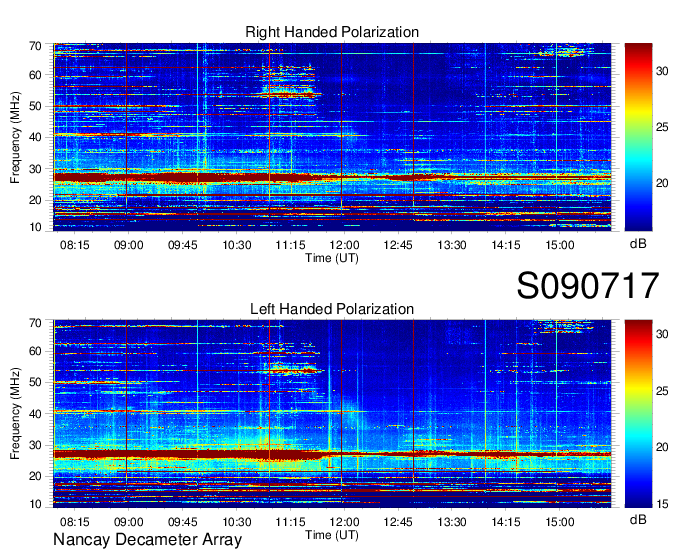Click inside the Left Handed Polarization spectrogram

click(x=332, y=414)
